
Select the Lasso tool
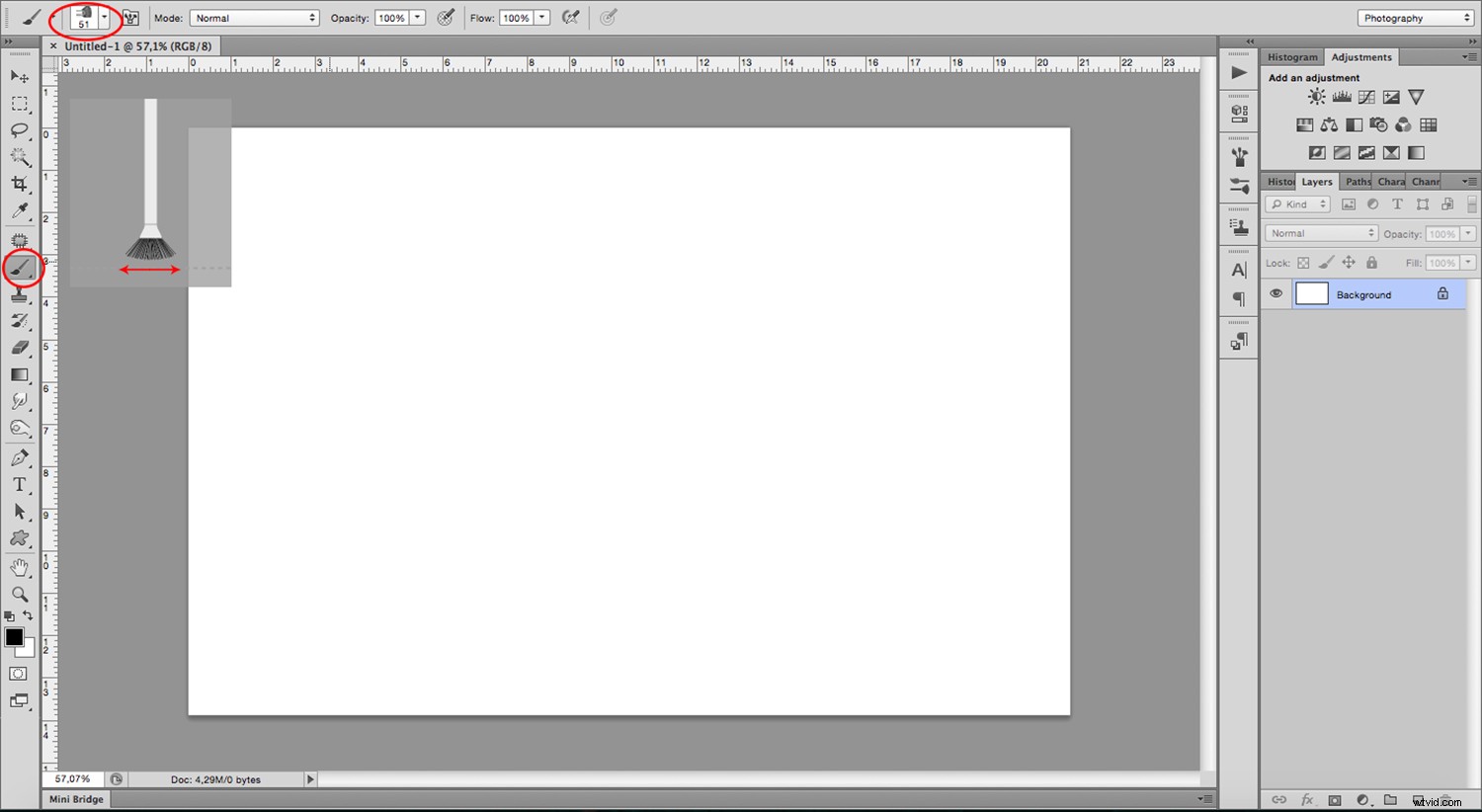tap(20, 130)
